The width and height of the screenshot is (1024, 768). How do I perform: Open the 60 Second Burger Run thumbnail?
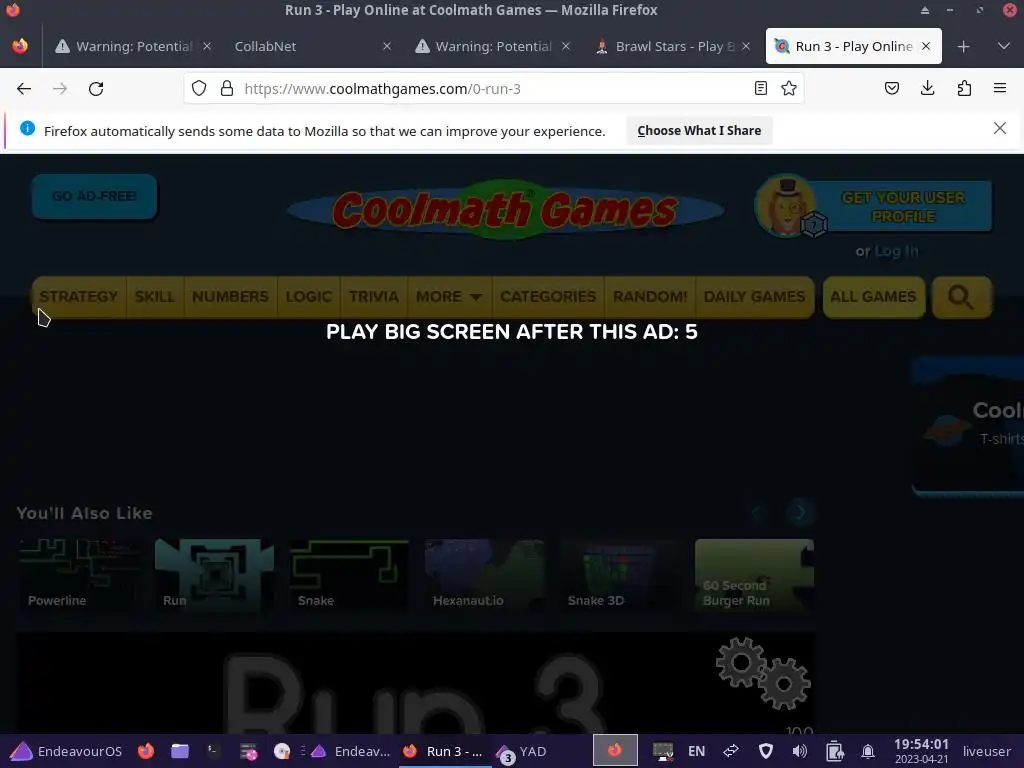click(x=754, y=575)
